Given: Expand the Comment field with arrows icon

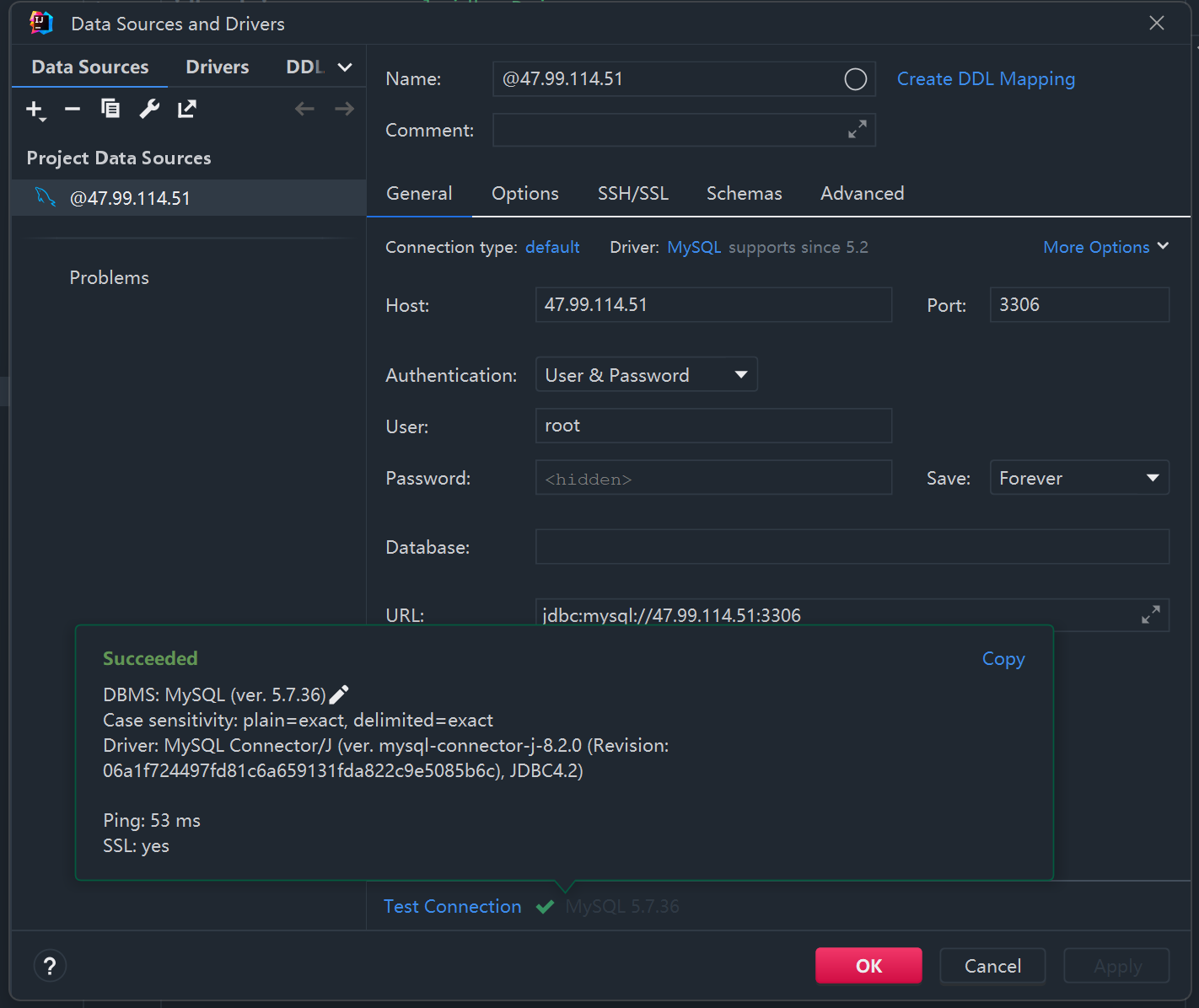Looking at the screenshot, I should tap(858, 130).
